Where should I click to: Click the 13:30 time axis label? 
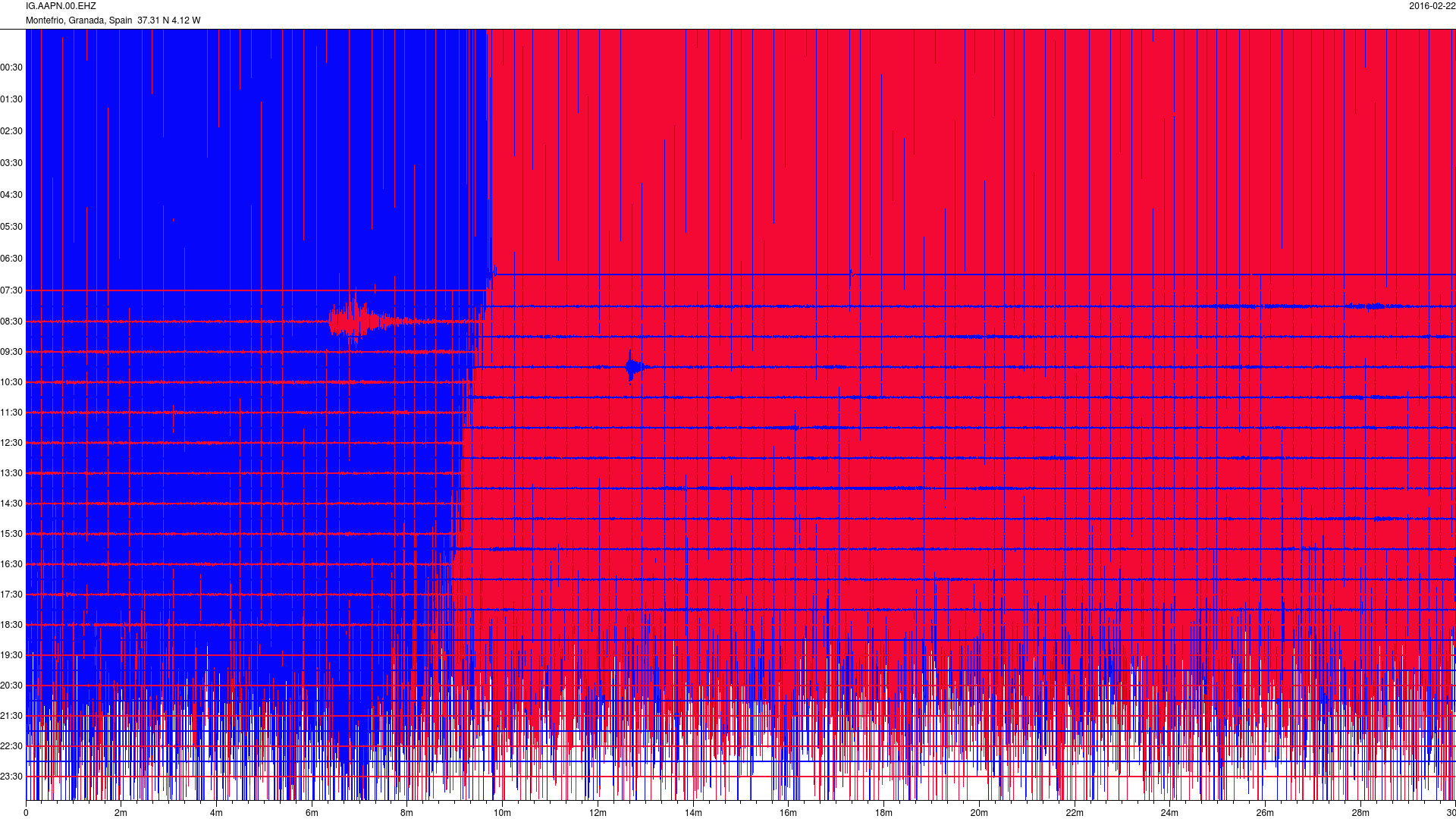point(11,473)
